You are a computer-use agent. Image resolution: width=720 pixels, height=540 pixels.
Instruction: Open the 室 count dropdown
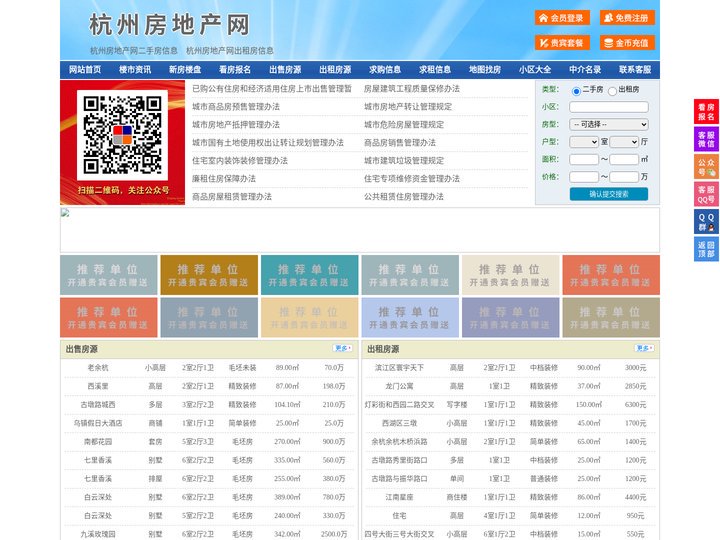[584, 142]
